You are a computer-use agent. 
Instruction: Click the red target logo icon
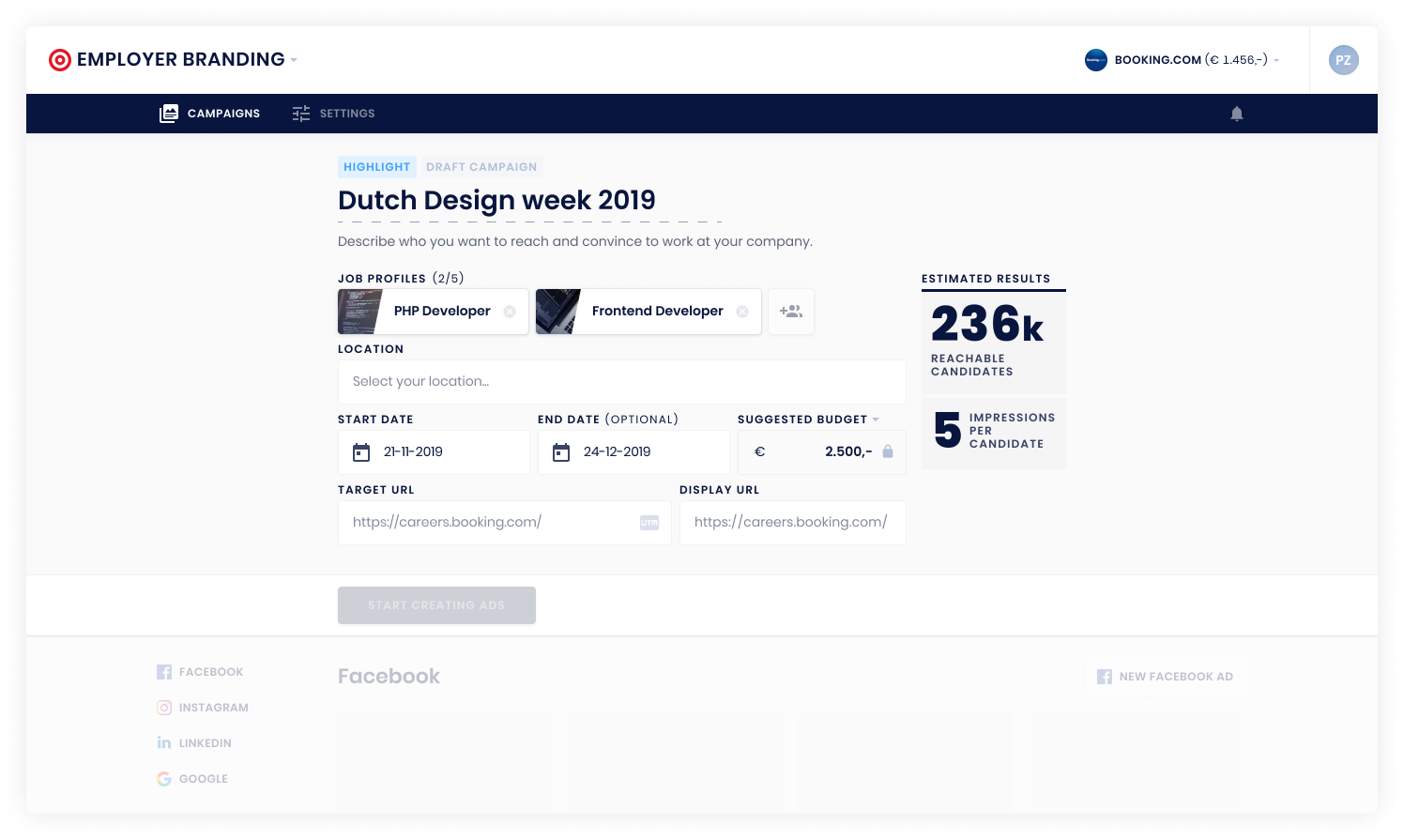pyautogui.click(x=60, y=60)
